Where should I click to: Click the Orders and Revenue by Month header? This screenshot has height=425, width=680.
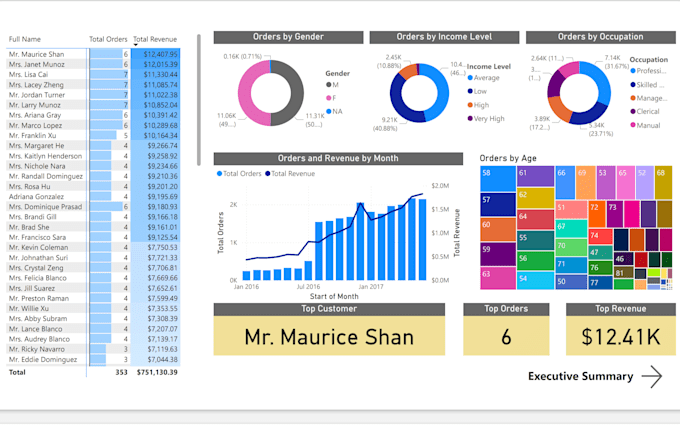point(338,158)
